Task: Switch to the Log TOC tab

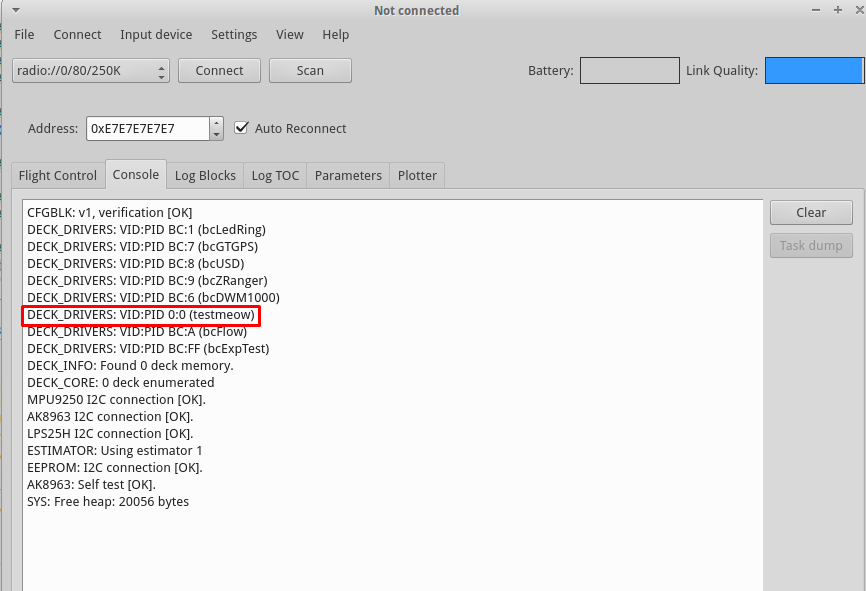Action: pos(275,175)
